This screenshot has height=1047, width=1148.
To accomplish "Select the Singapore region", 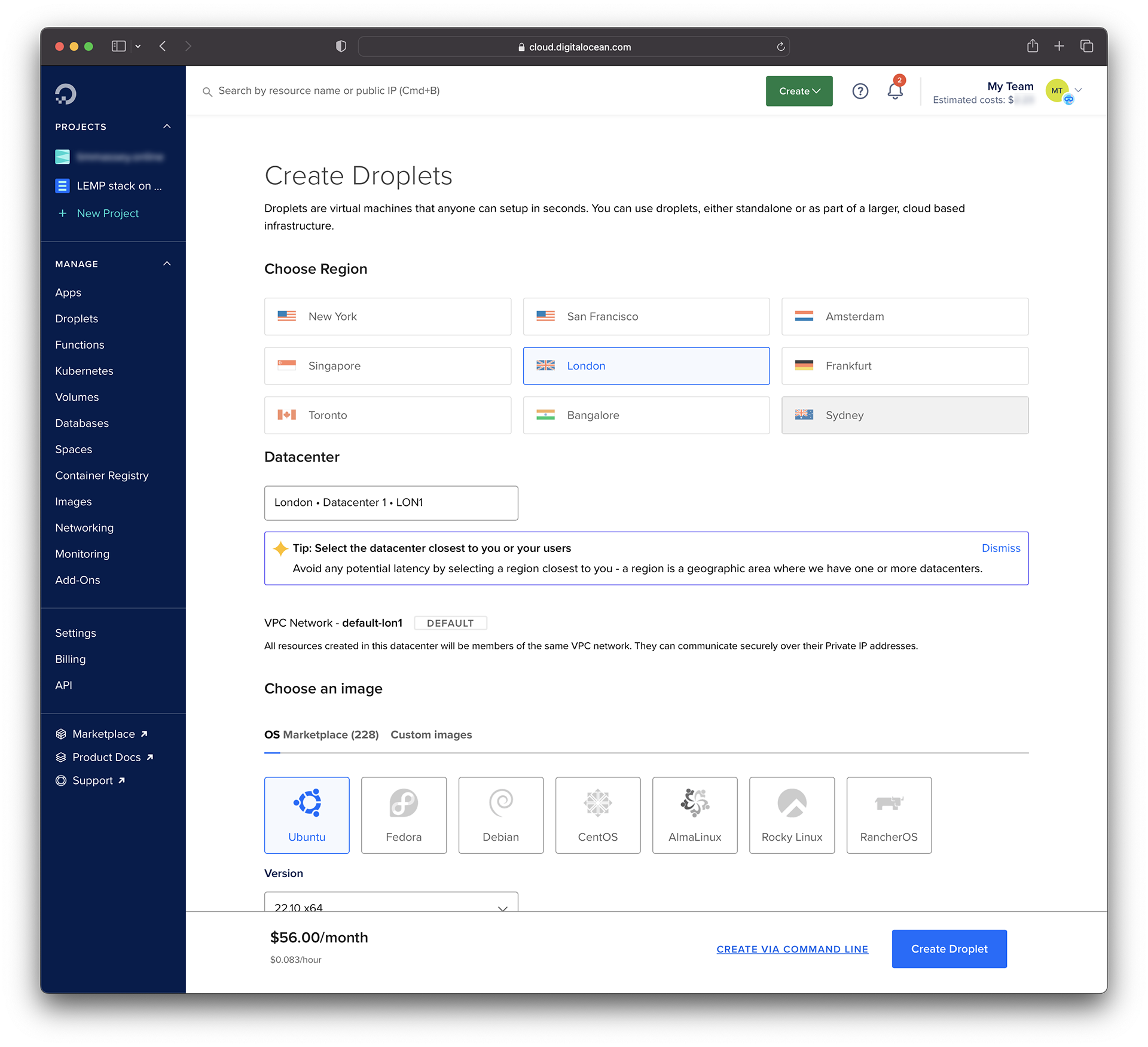I will [x=387, y=366].
